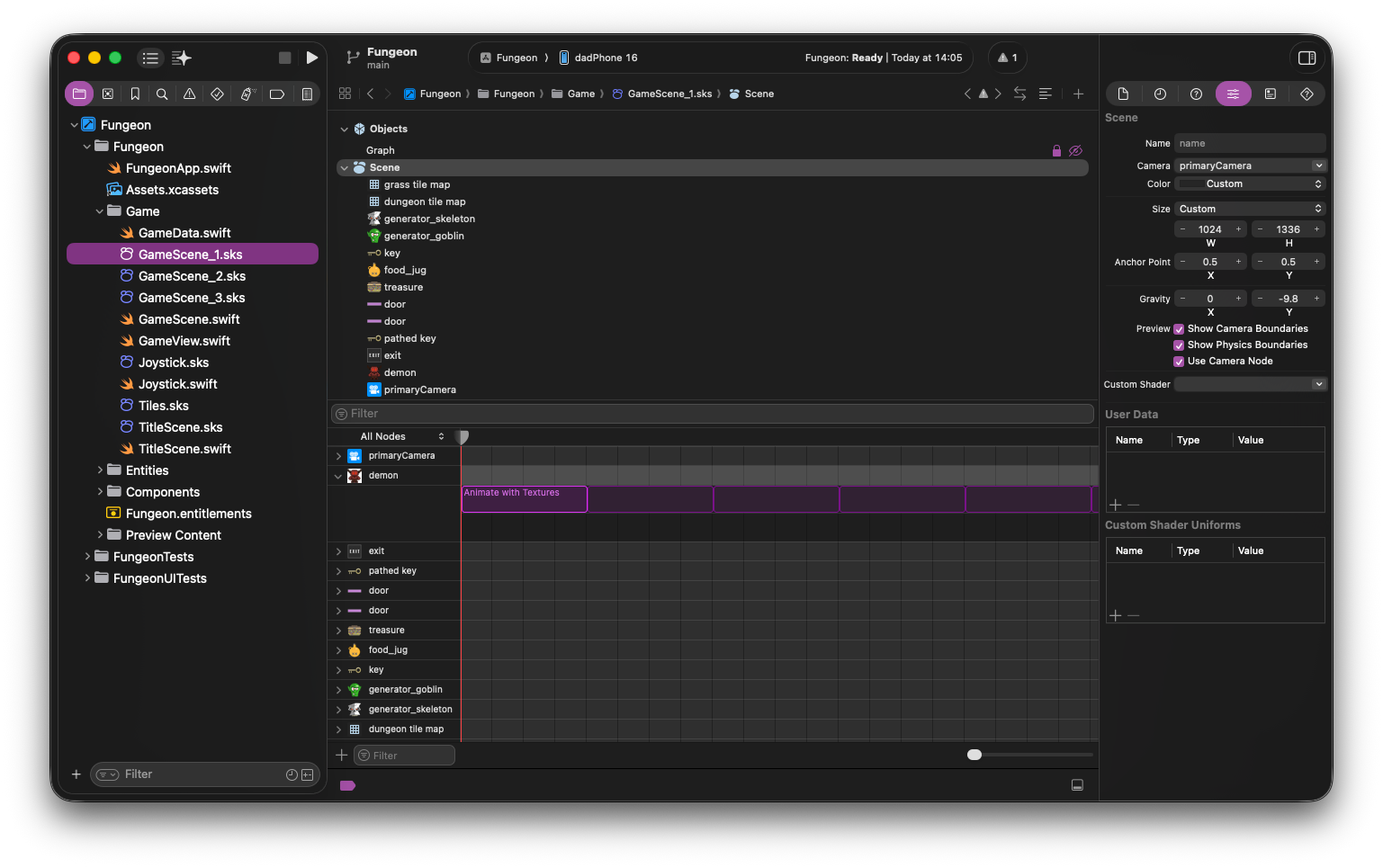Click Game in the breadcrumb bar
This screenshot has height=868, width=1383.
click(580, 94)
